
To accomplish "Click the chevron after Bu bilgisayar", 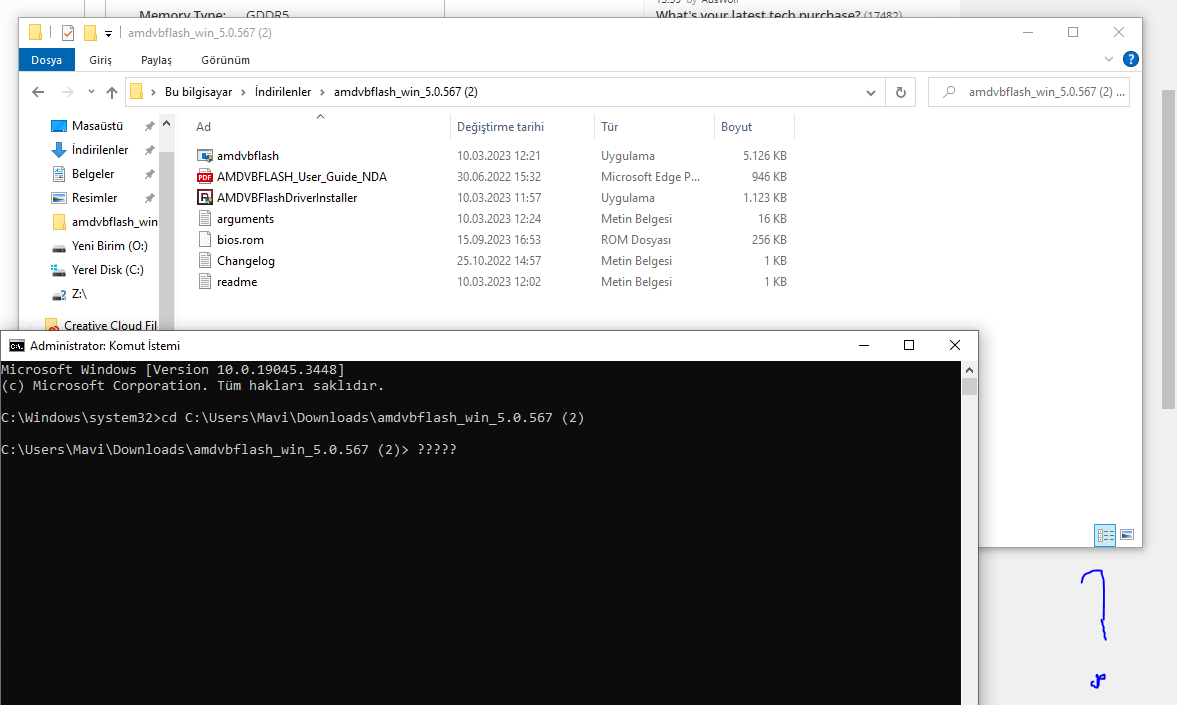I will pos(243,92).
